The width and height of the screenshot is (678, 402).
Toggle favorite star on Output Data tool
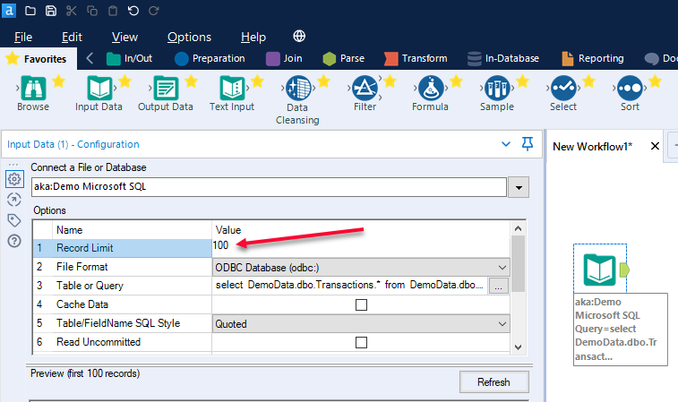[191, 81]
